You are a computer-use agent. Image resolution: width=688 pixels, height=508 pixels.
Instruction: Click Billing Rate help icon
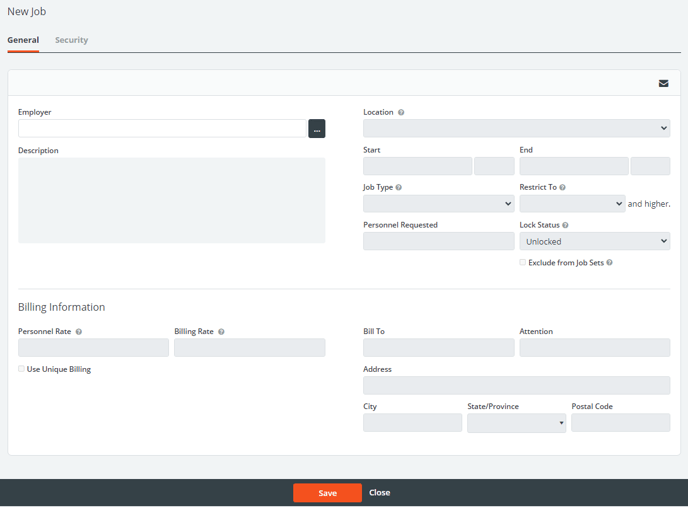[221, 332]
